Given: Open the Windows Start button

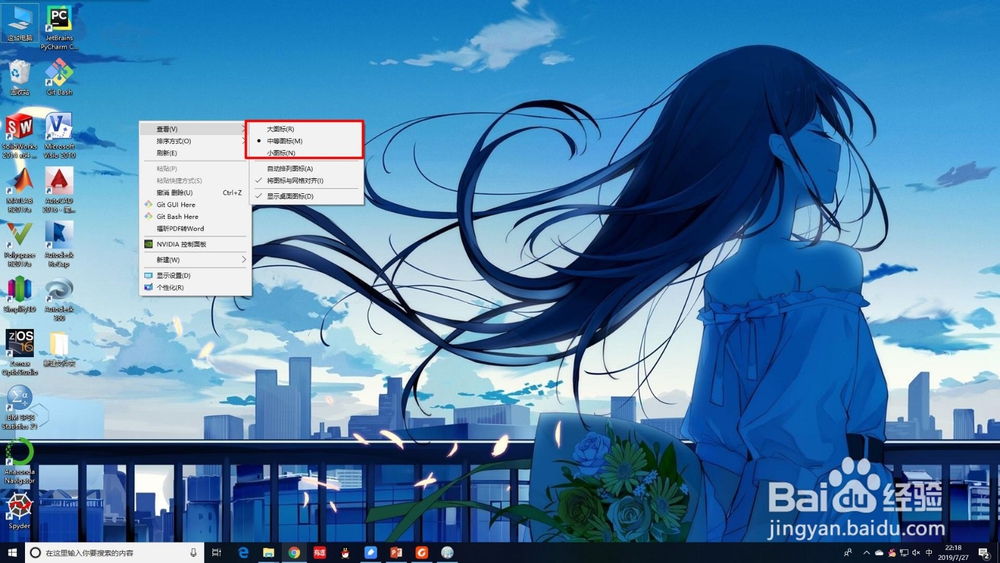Looking at the screenshot, I should point(12,553).
